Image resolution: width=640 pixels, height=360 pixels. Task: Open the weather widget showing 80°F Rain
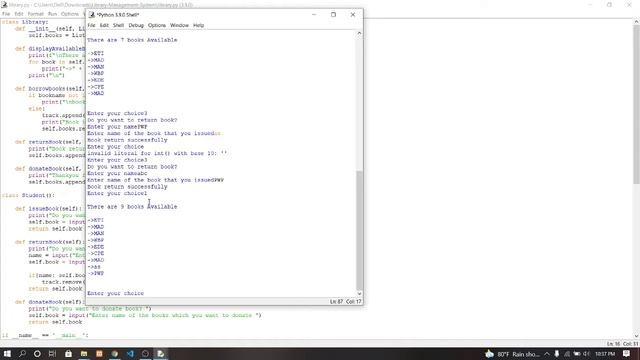click(513, 354)
